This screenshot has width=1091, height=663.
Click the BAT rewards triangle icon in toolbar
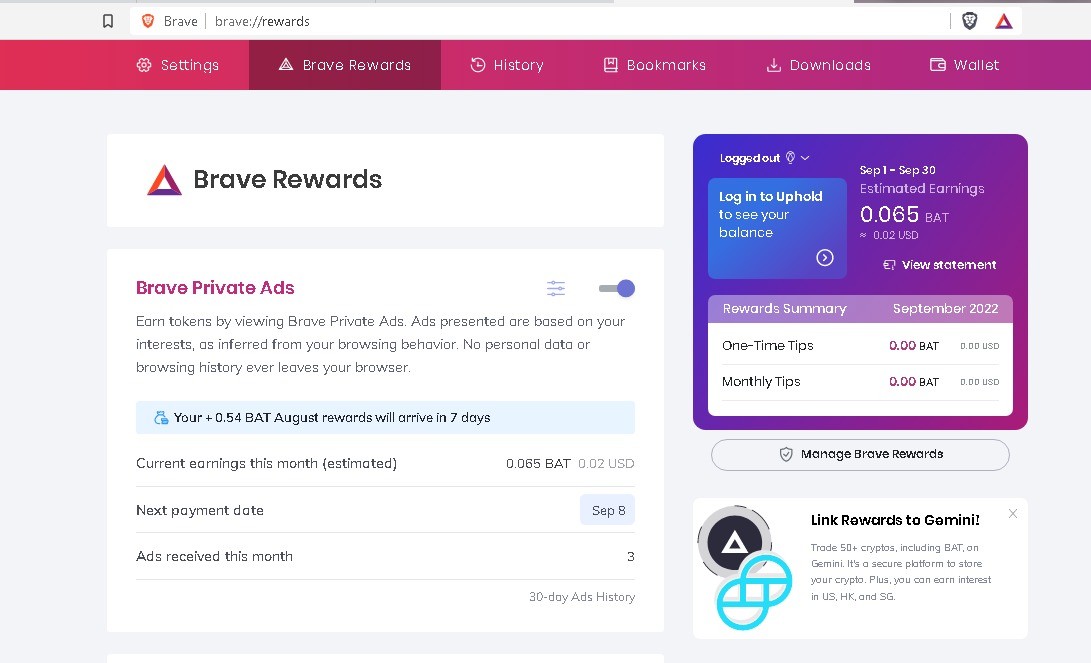pyautogui.click(x=1003, y=22)
